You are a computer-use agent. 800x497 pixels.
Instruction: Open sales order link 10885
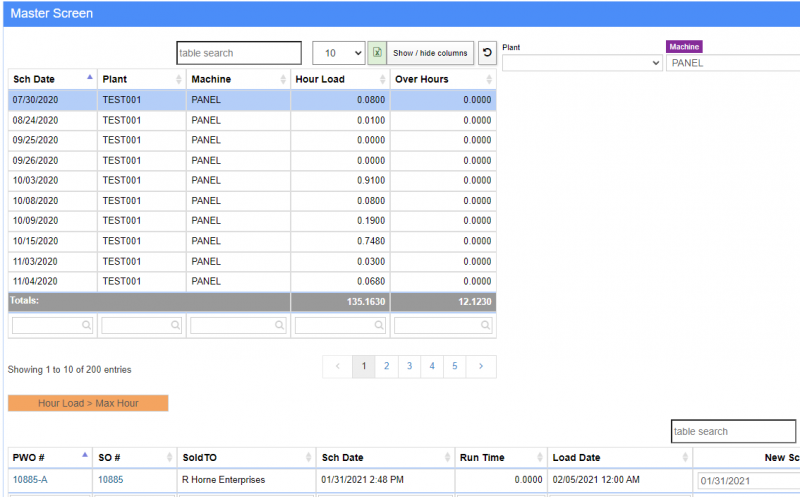(x=110, y=480)
